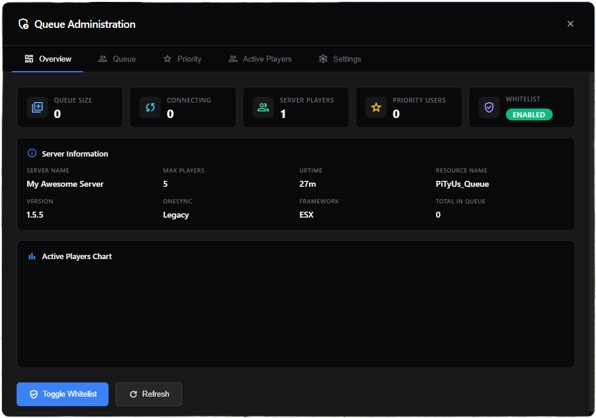
Task: Click the Priority Users count 0
Action: (x=396, y=114)
